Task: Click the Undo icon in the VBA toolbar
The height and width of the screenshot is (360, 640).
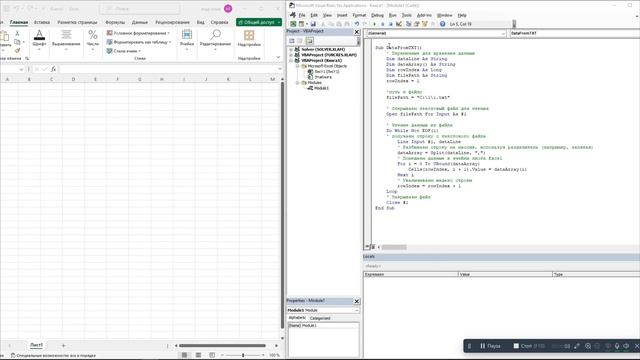Action: click(357, 24)
